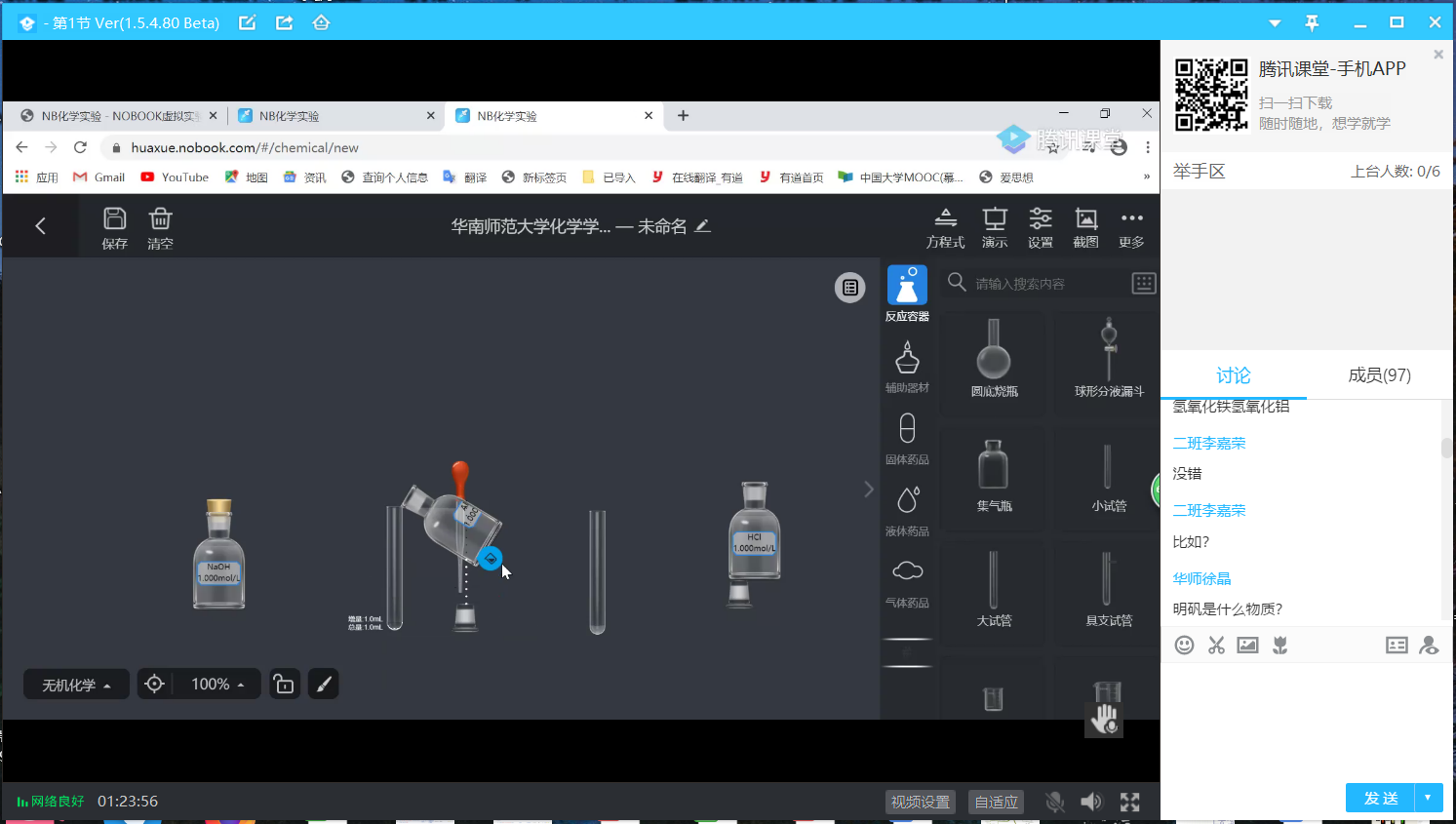Open the send options dropdown arrow

click(1429, 798)
